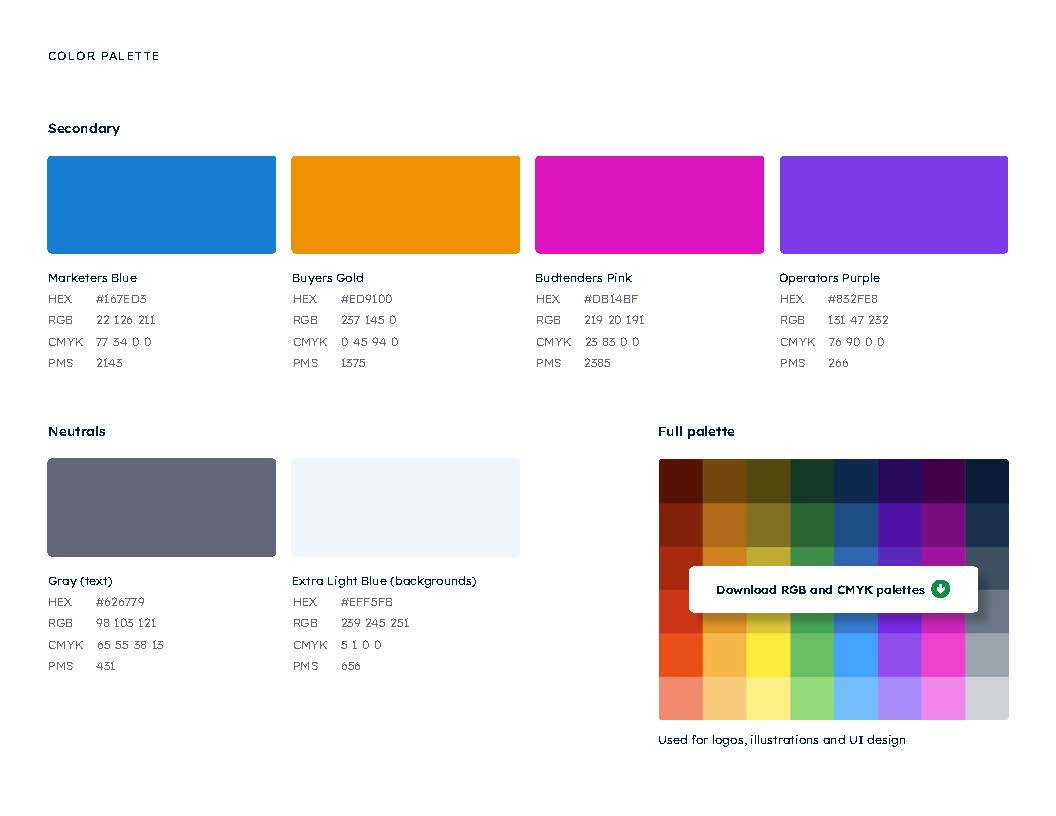This screenshot has width=1056, height=816.
Task: Pick the light lavender bottom-row palette cell
Action: pos(899,698)
